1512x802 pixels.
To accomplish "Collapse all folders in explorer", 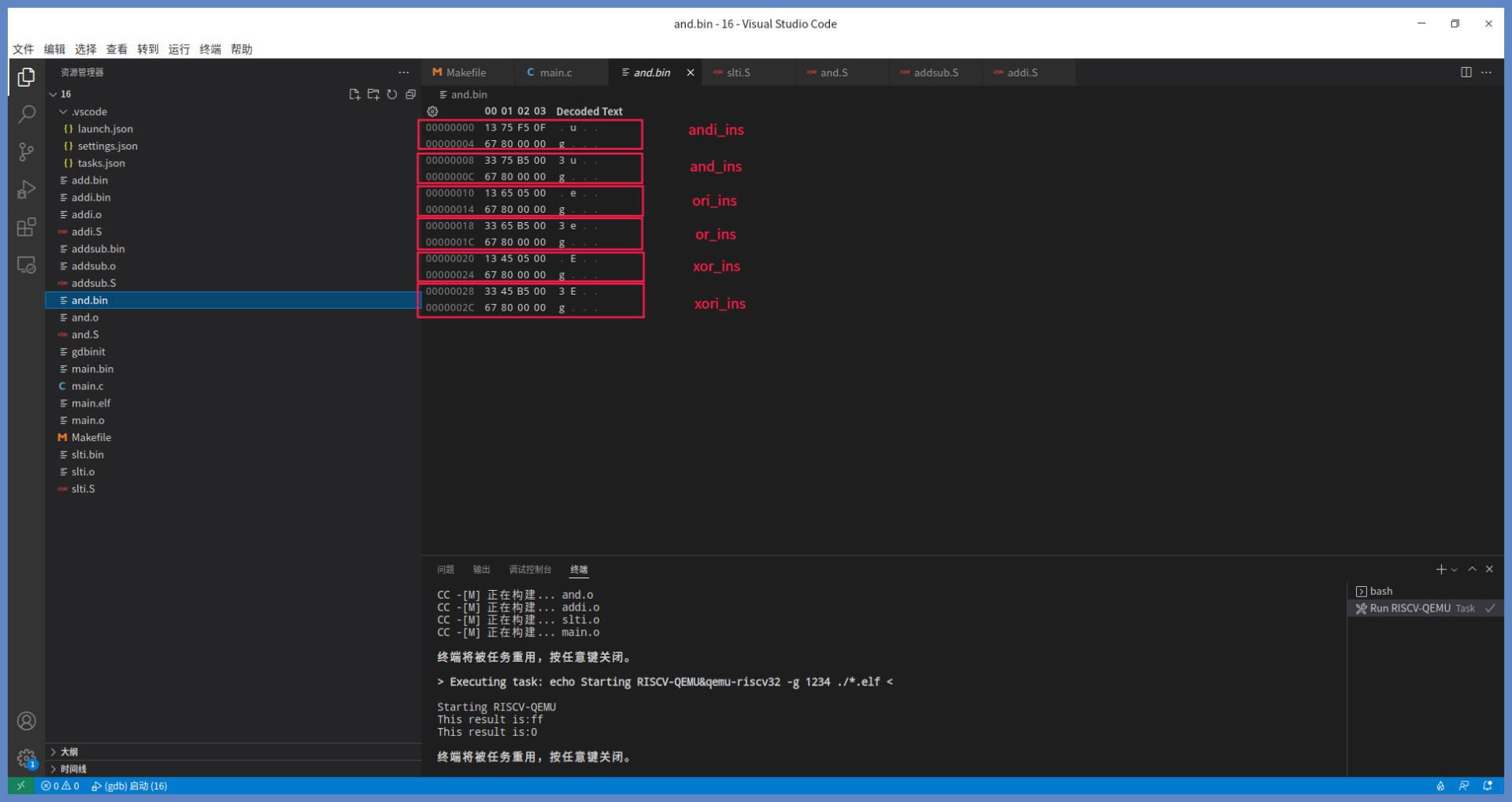I will click(411, 95).
